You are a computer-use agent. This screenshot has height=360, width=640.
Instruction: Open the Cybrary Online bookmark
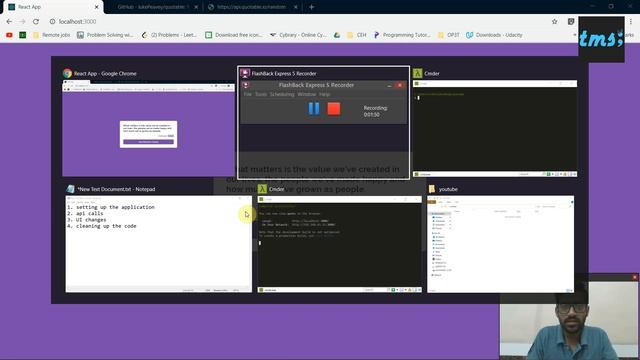(298, 35)
